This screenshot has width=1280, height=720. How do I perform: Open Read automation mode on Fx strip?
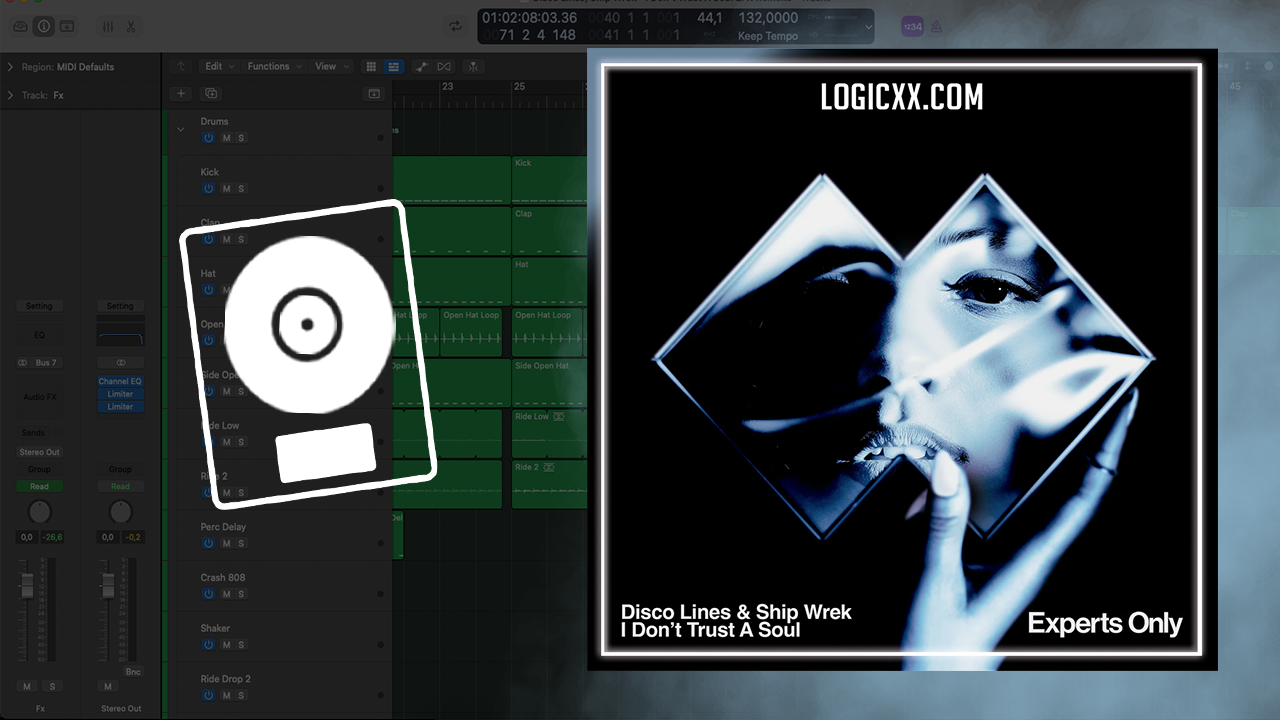[39, 486]
